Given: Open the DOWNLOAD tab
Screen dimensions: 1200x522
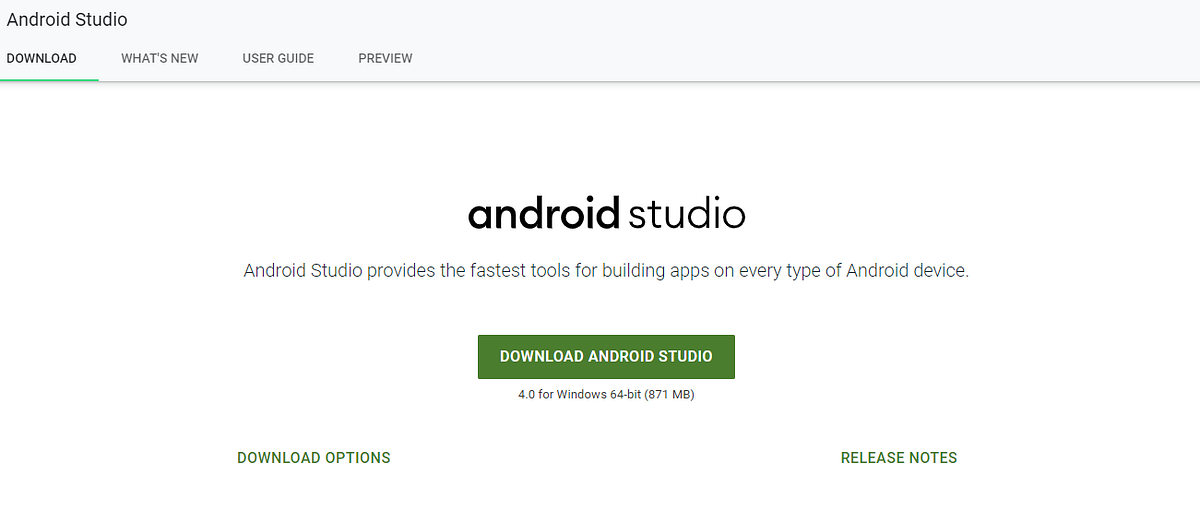Looking at the screenshot, I should (42, 58).
